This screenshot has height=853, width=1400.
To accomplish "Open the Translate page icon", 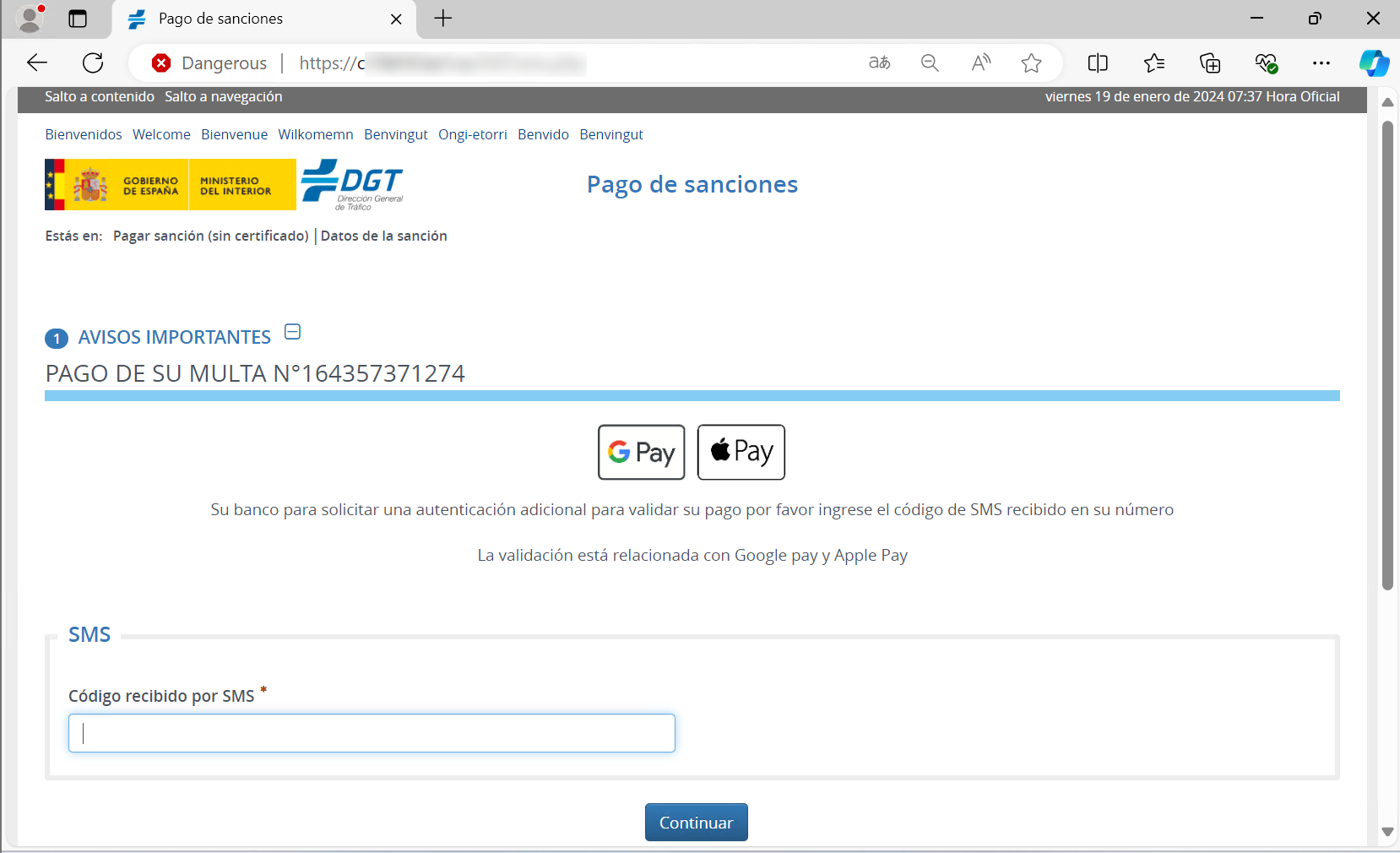I will coord(879,62).
